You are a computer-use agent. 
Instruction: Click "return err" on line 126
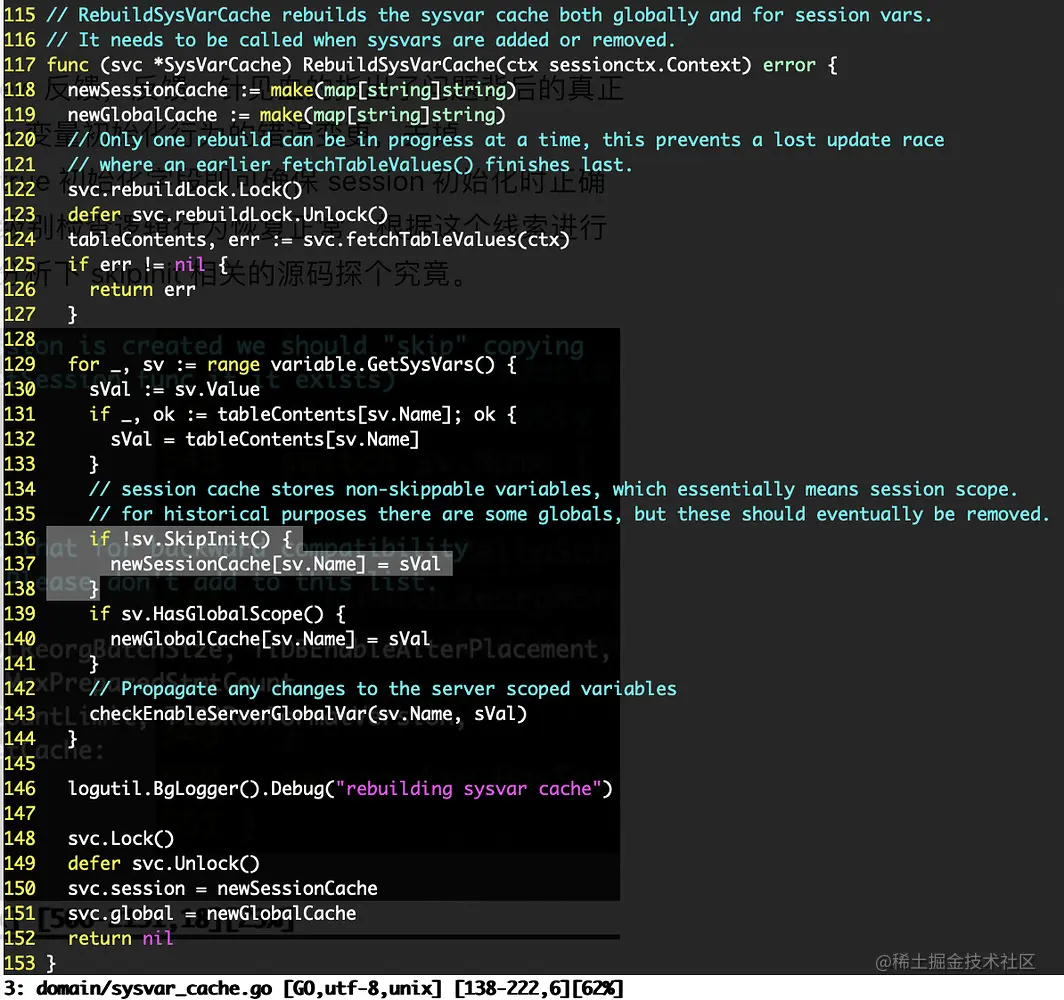tap(142, 290)
